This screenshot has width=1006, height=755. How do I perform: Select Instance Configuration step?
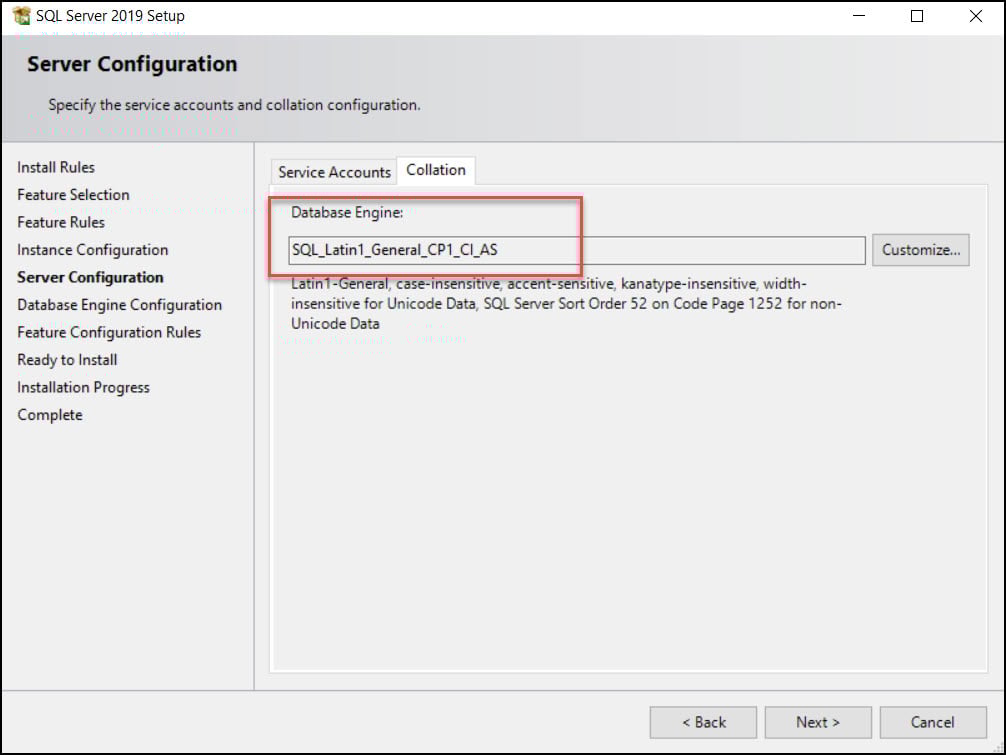point(92,250)
